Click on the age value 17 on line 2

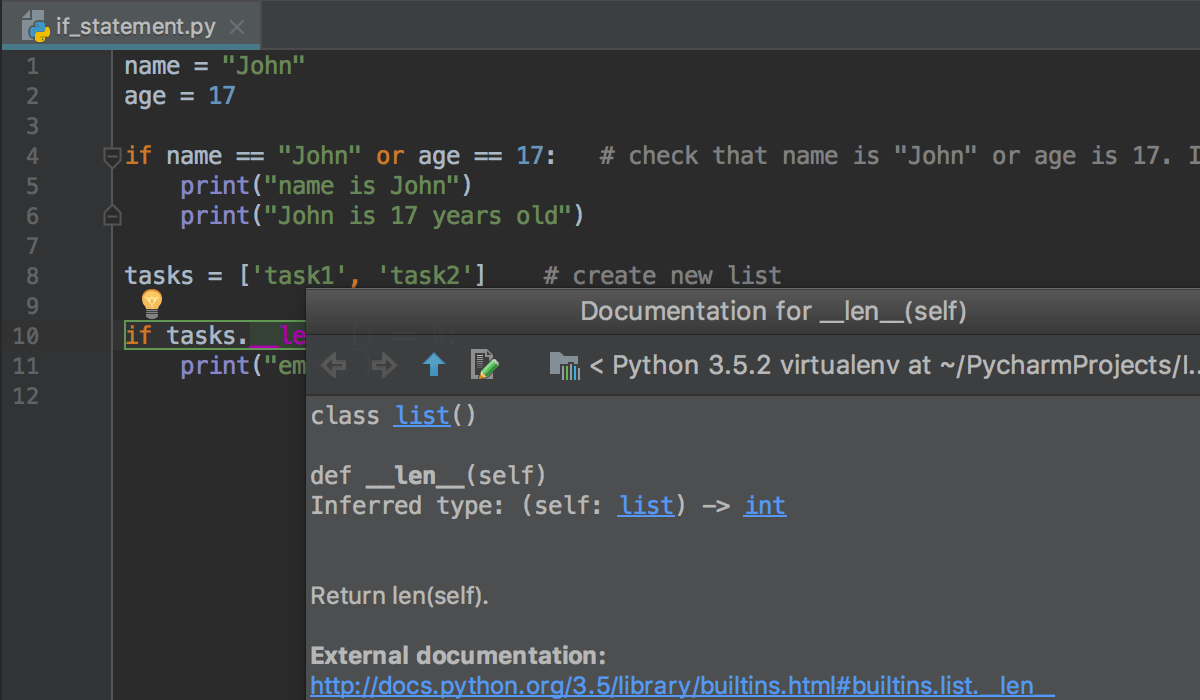(221, 96)
